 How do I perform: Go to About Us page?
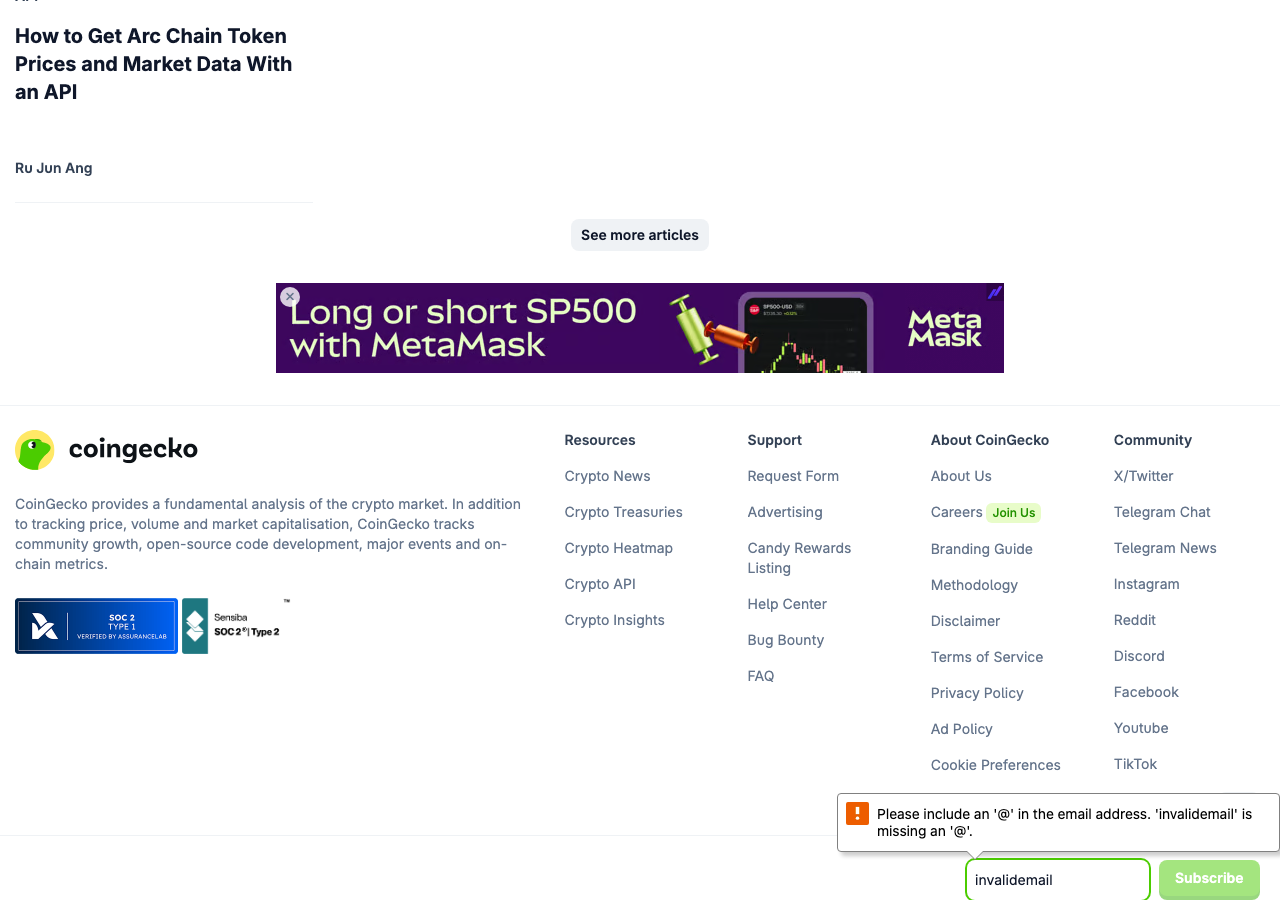click(961, 476)
